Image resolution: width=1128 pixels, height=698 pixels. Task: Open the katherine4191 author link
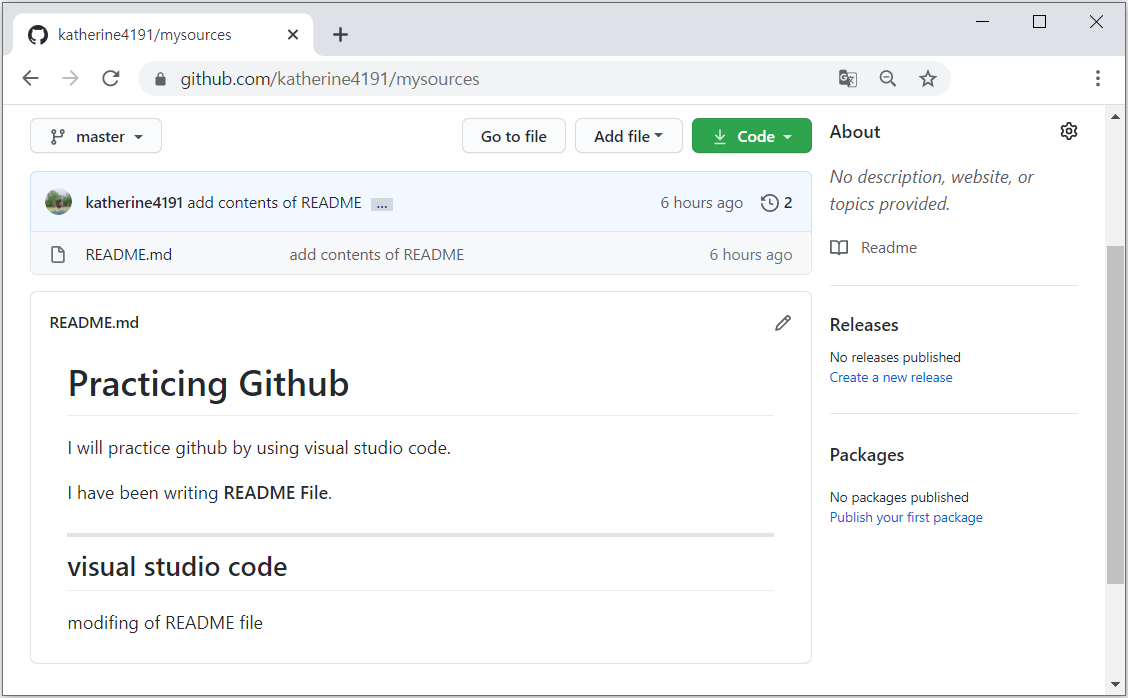(x=134, y=203)
